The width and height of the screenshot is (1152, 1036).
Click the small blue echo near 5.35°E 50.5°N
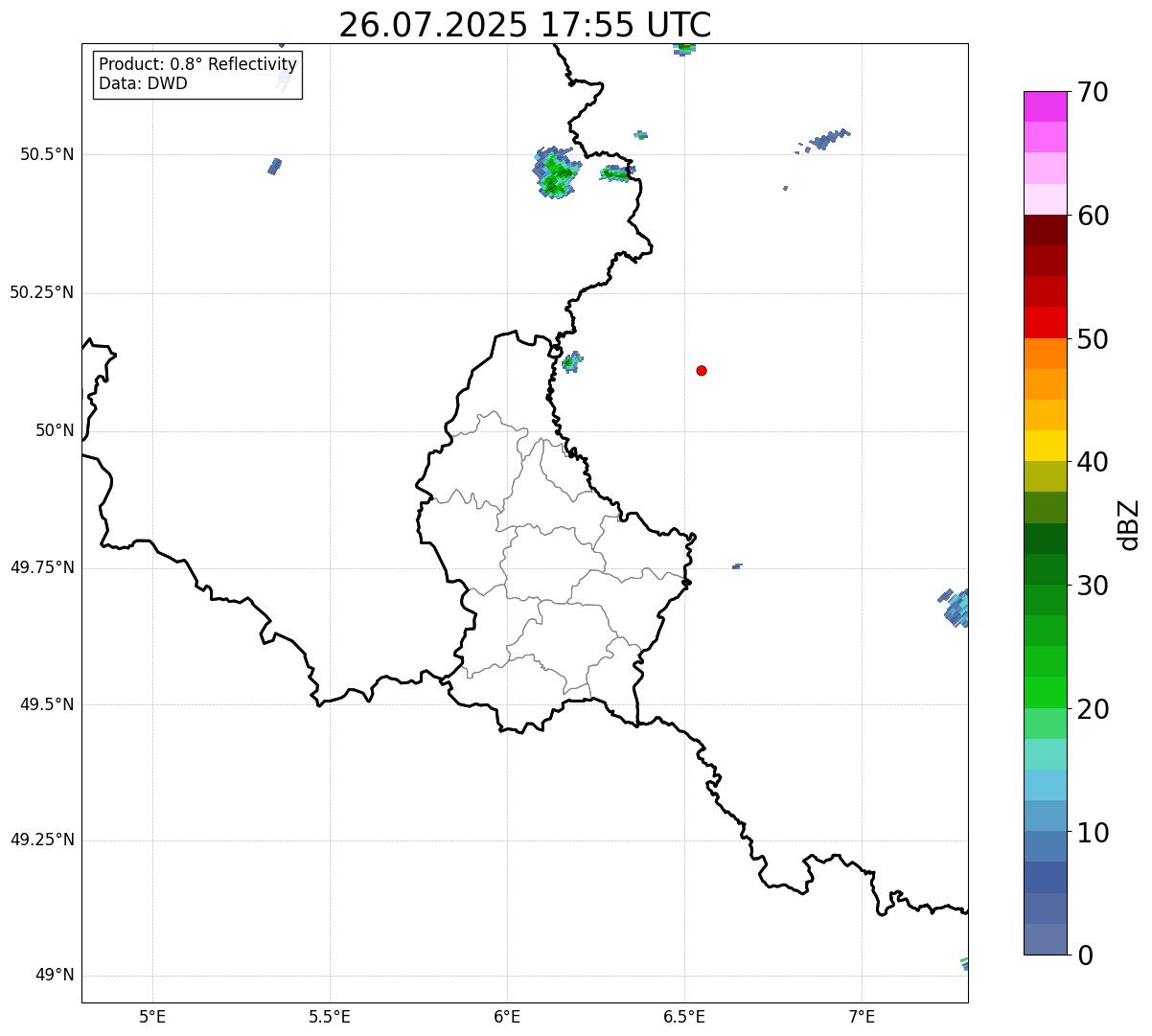274,167
